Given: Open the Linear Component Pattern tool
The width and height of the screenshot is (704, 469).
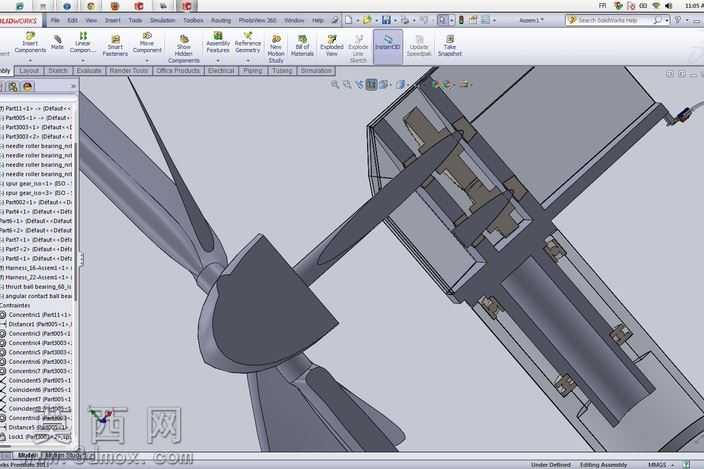Looking at the screenshot, I should [x=83, y=43].
